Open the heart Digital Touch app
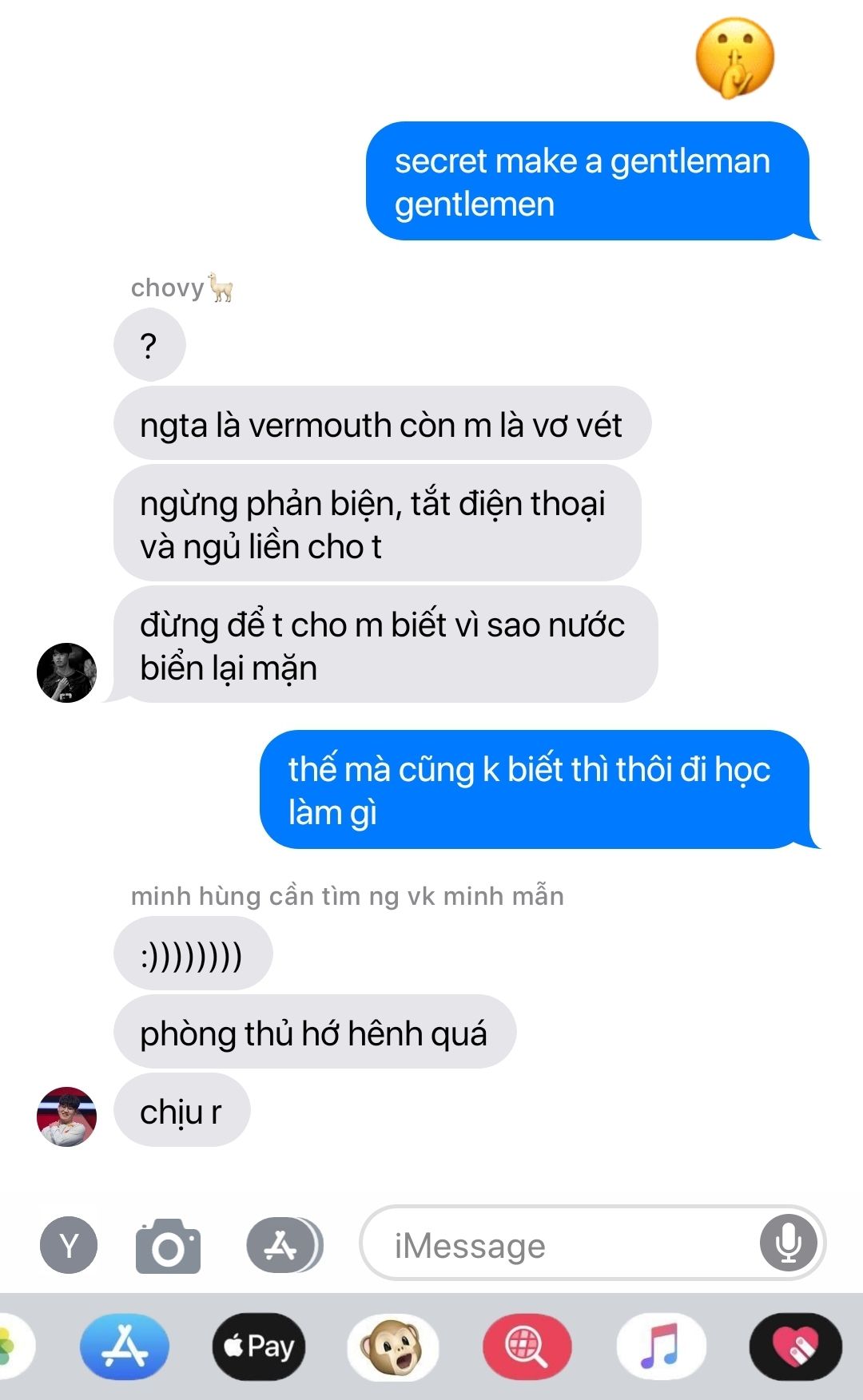Viewport: 863px width, 1400px height. click(796, 1346)
